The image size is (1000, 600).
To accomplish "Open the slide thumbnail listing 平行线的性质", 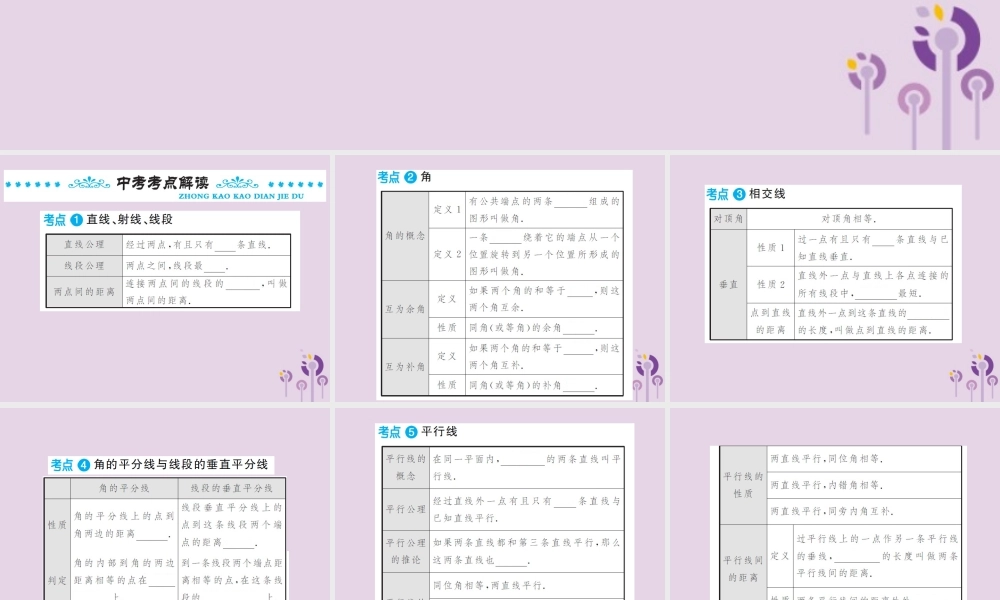I will pos(835,504).
